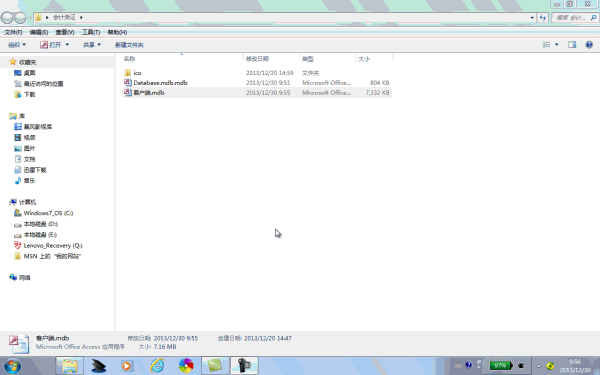Select the Database.mdb.mdb file icon
Screen dimensions: 600x375
[x=128, y=83]
